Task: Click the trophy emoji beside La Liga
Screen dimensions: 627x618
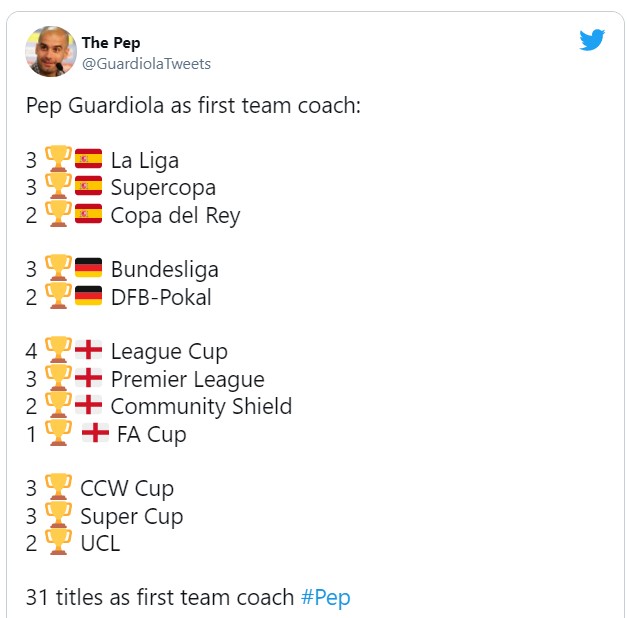Action: [58, 159]
